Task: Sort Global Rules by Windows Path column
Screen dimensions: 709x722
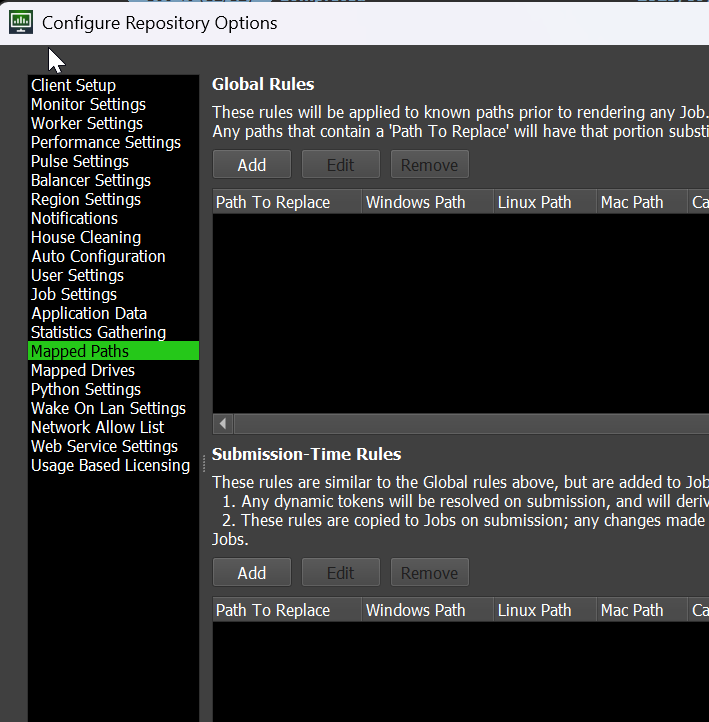Action: 416,202
